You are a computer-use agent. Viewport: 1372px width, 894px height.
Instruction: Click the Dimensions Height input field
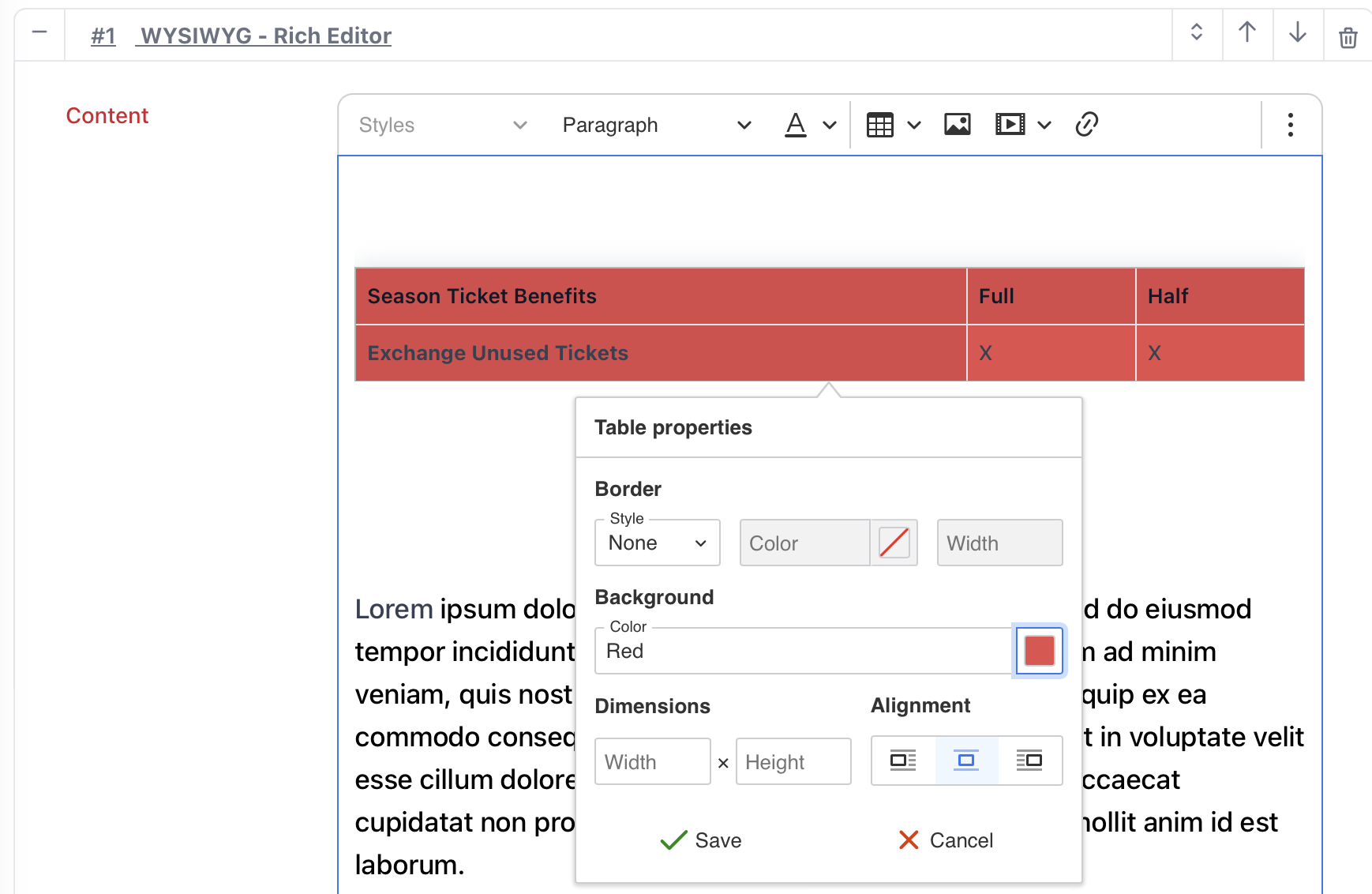[x=793, y=761]
